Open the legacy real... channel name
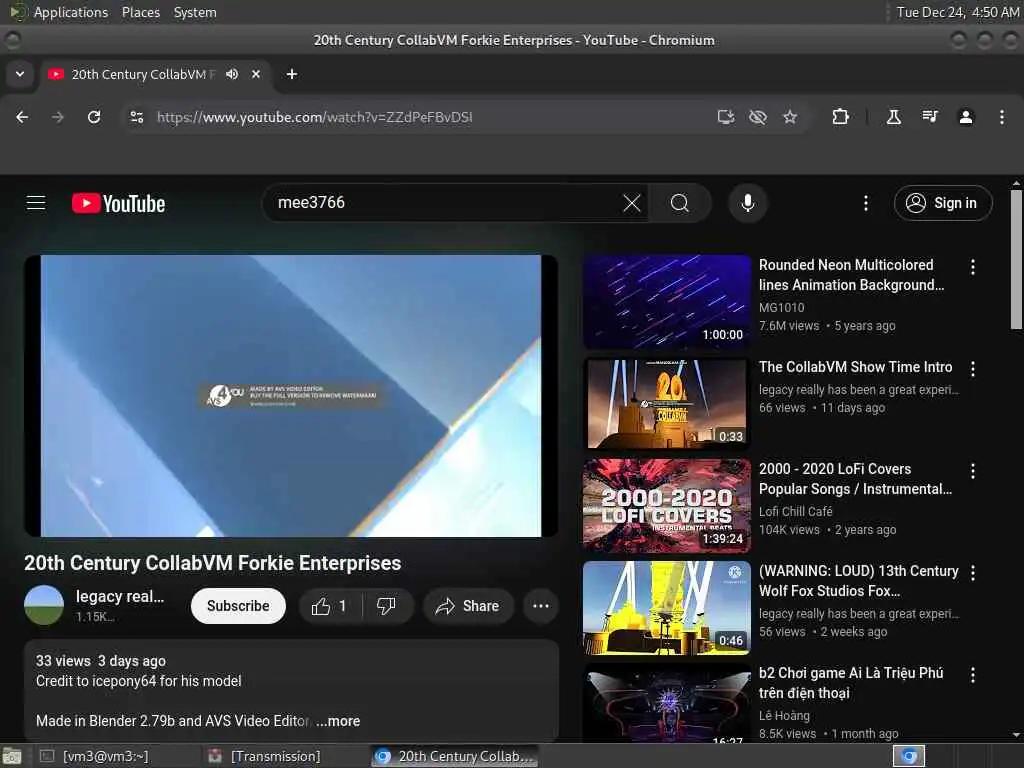Image resolution: width=1024 pixels, height=768 pixels. coord(120,596)
